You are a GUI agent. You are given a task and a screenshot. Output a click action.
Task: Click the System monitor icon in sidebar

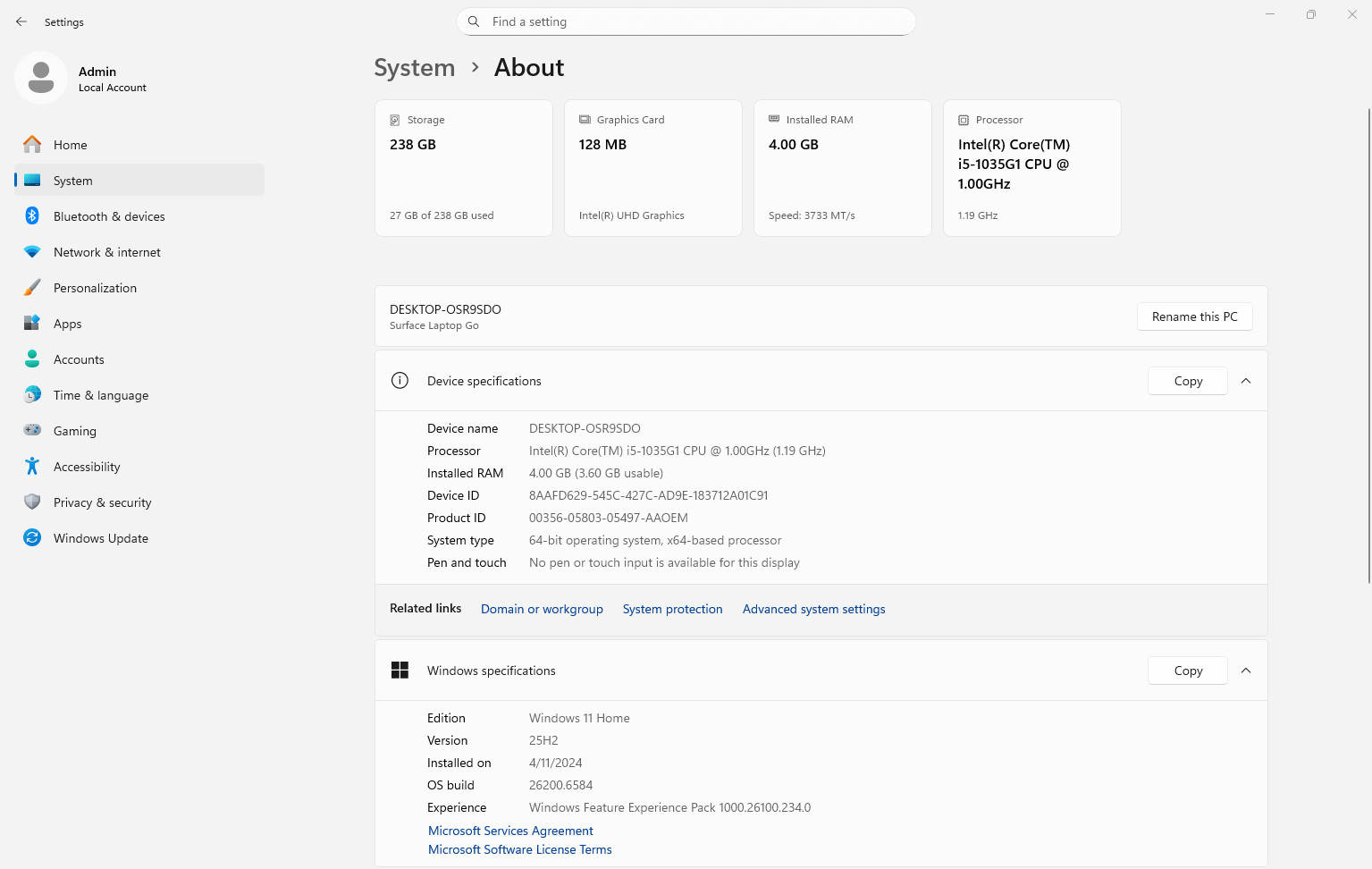[x=32, y=180]
